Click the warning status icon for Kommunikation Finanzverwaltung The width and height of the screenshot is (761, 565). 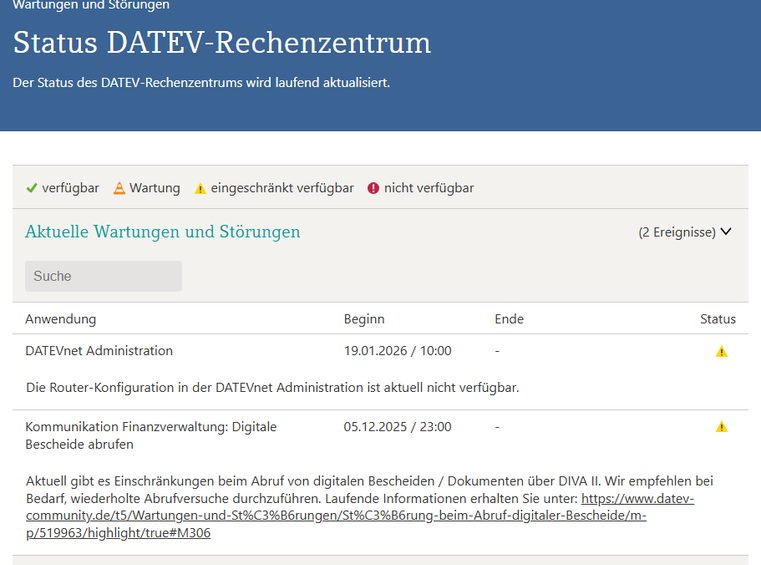click(x=721, y=427)
